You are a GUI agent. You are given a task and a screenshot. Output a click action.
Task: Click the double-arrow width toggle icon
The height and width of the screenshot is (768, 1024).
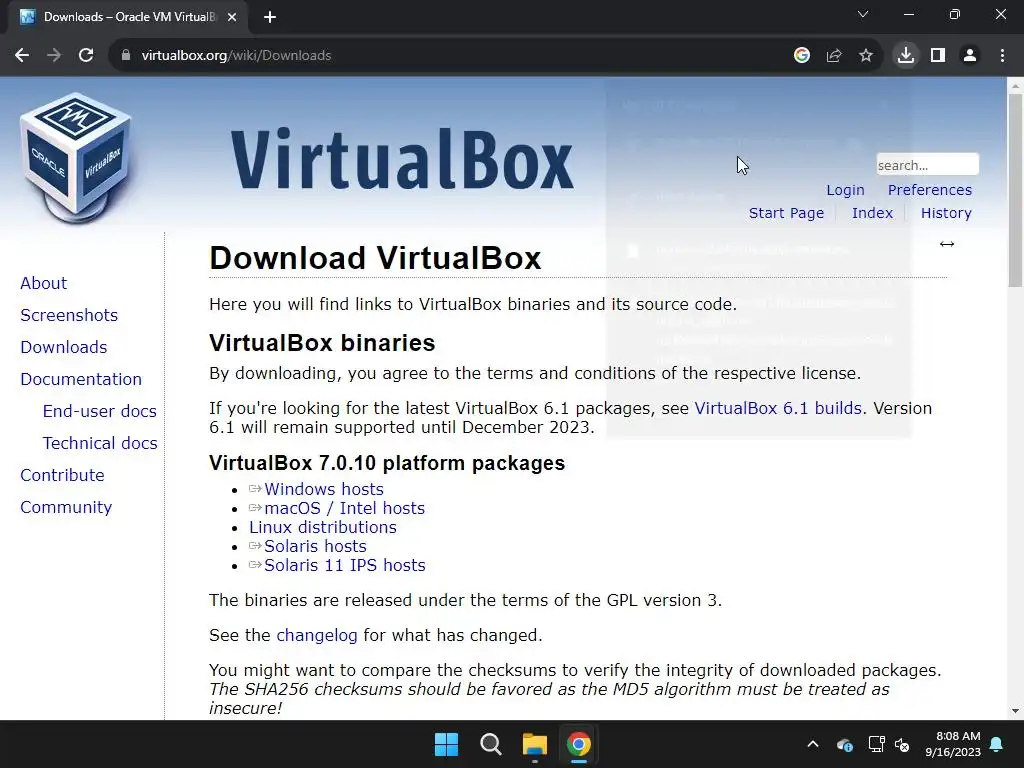[947, 244]
